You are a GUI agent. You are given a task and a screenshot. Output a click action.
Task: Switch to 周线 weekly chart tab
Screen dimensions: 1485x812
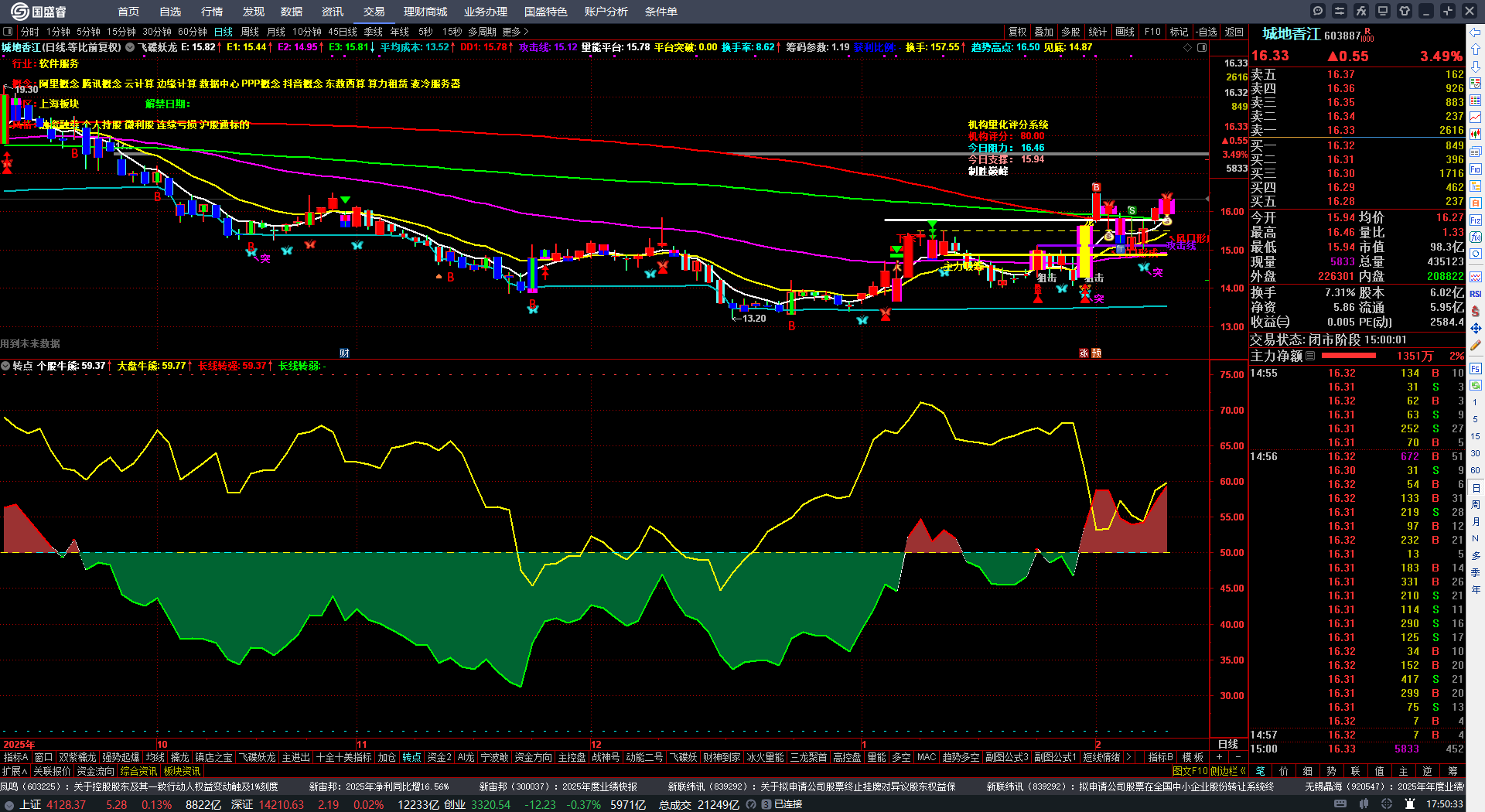point(250,32)
